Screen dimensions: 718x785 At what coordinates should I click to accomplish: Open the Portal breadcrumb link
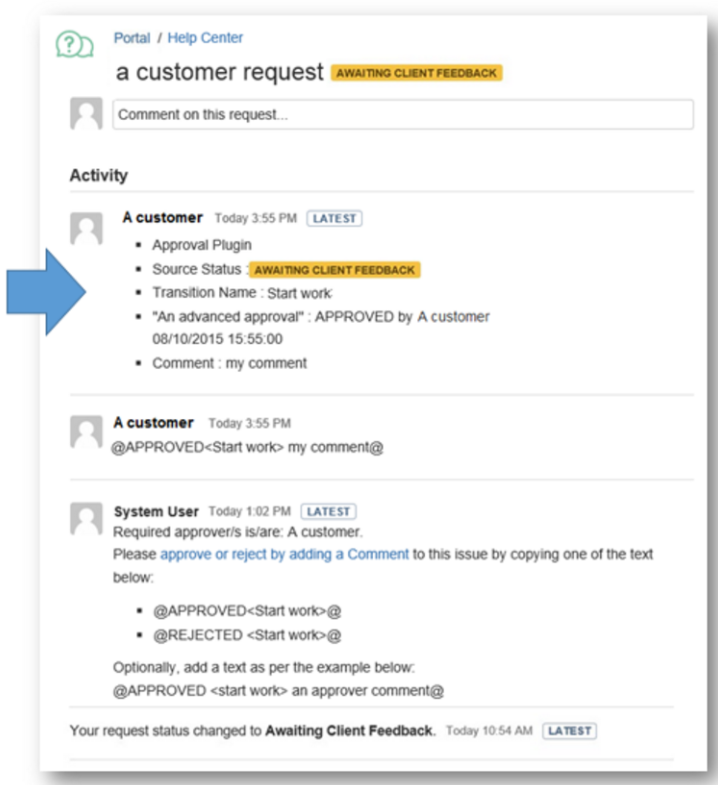point(132,38)
